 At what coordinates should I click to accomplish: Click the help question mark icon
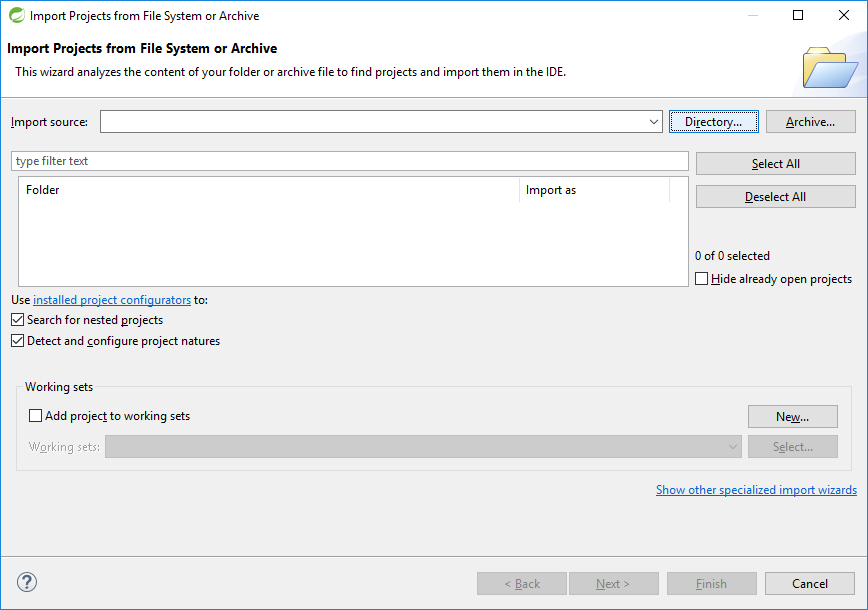click(x=27, y=583)
